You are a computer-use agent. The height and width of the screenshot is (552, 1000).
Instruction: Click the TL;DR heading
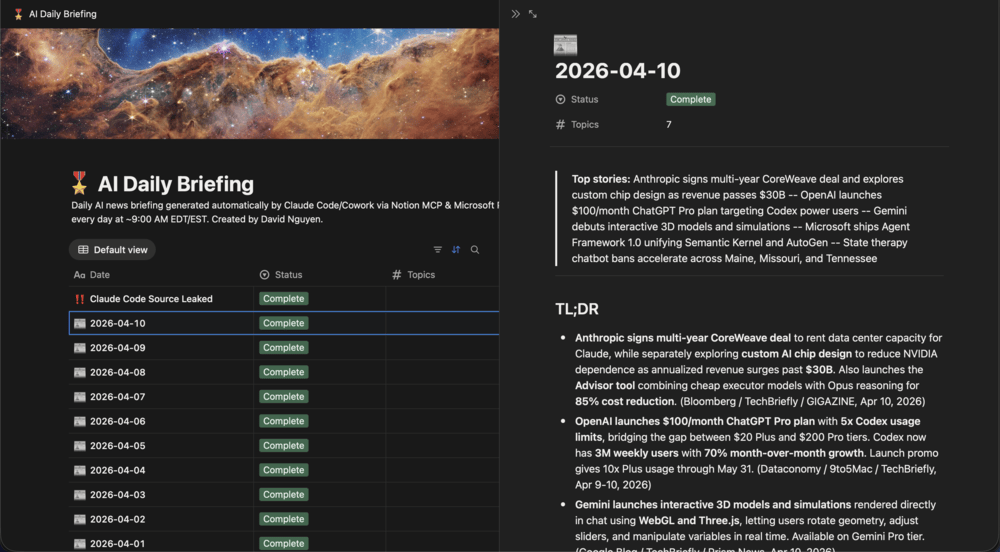(x=577, y=309)
